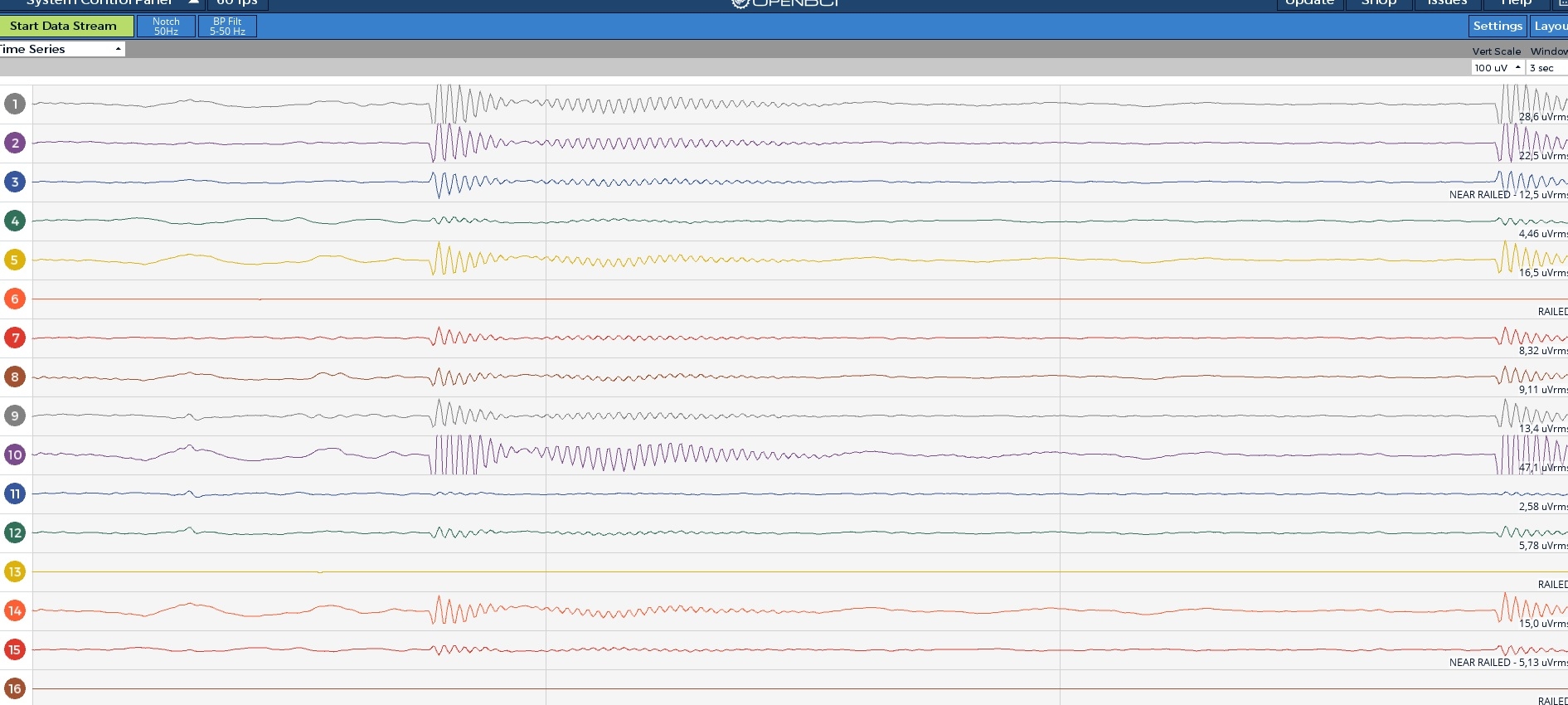Open the fps selector button
The width and height of the screenshot is (1568, 705).
click(x=237, y=3)
